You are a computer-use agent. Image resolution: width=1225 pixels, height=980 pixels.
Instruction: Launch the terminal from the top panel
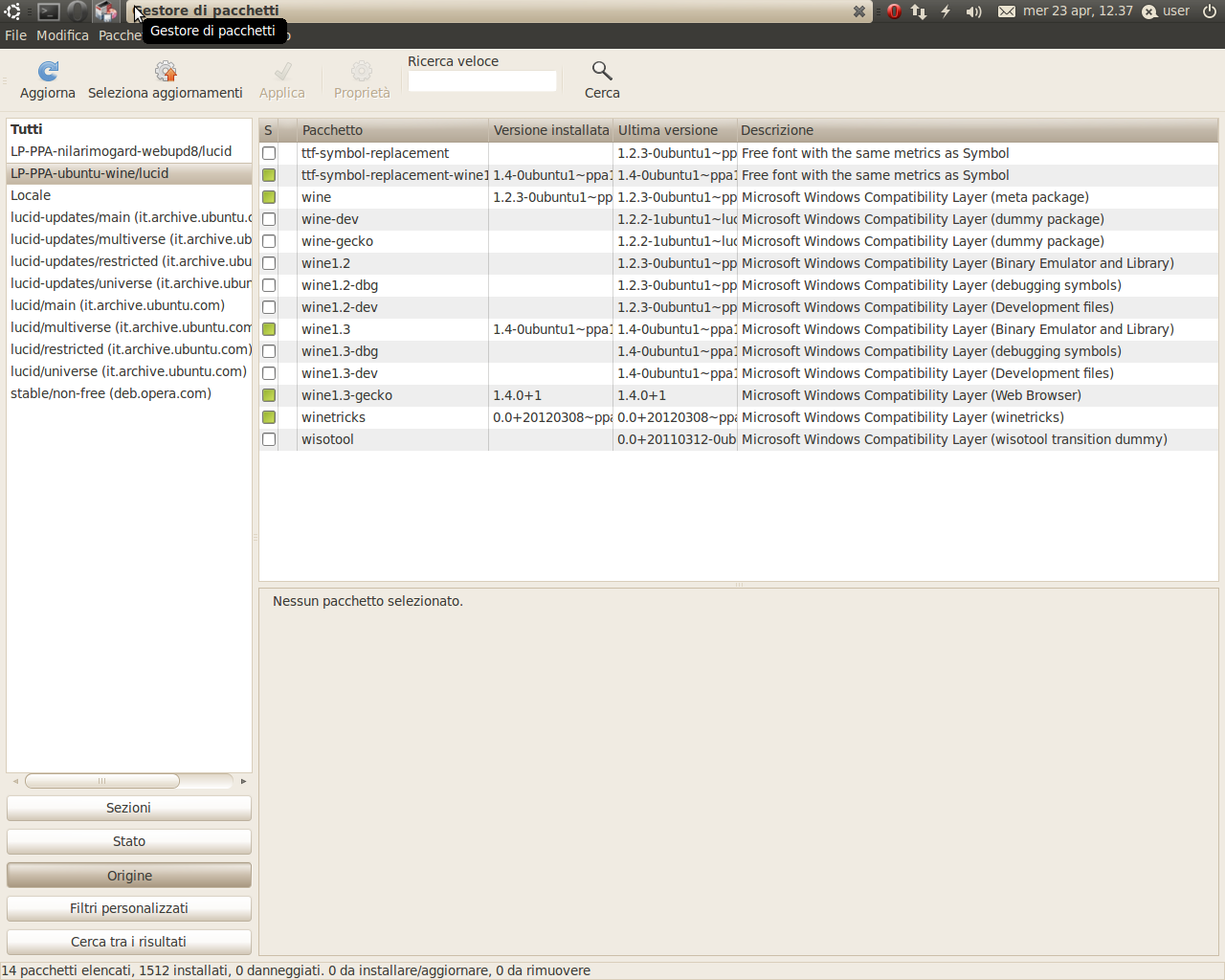pyautogui.click(x=48, y=11)
